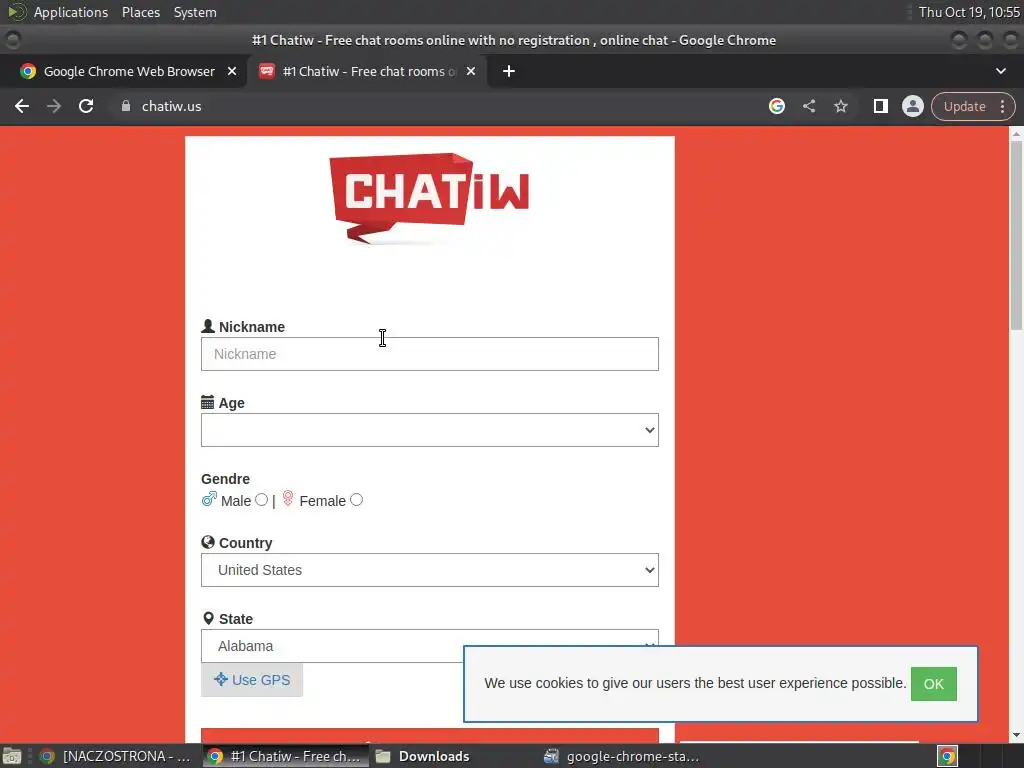Click the clock showing Thu Oct 19, 10:55
The image size is (1024, 768).
coord(968,12)
